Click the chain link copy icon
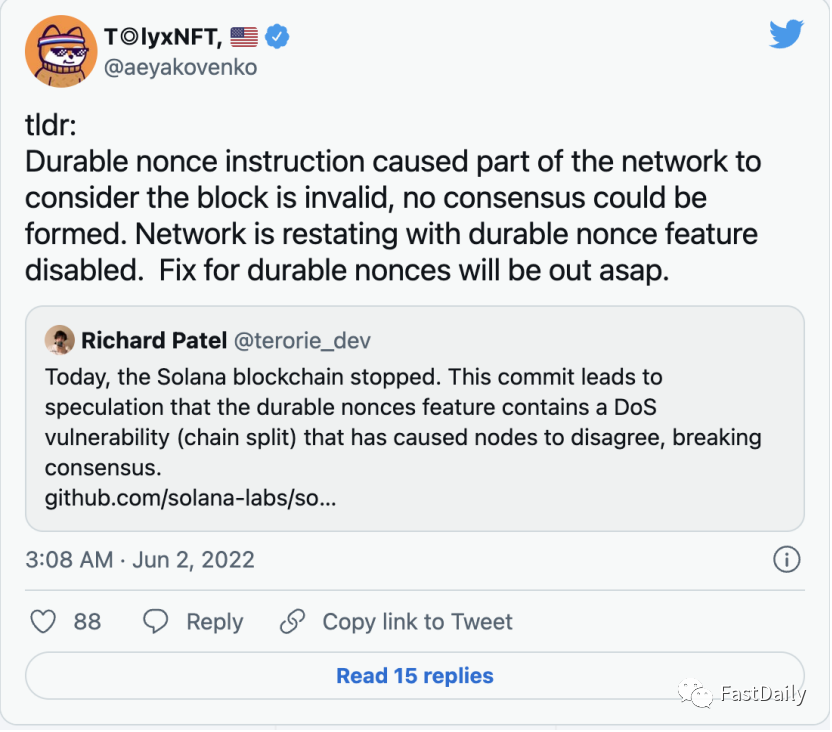 click(292, 621)
